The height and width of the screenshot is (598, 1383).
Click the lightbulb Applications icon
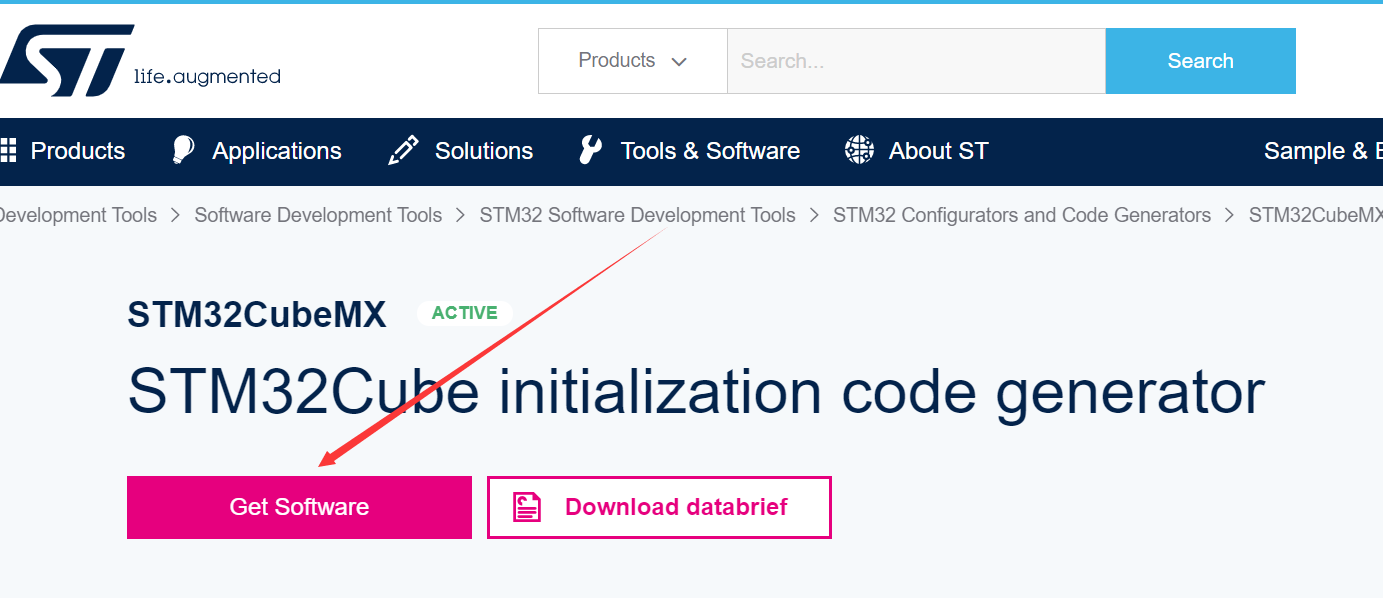tap(183, 150)
